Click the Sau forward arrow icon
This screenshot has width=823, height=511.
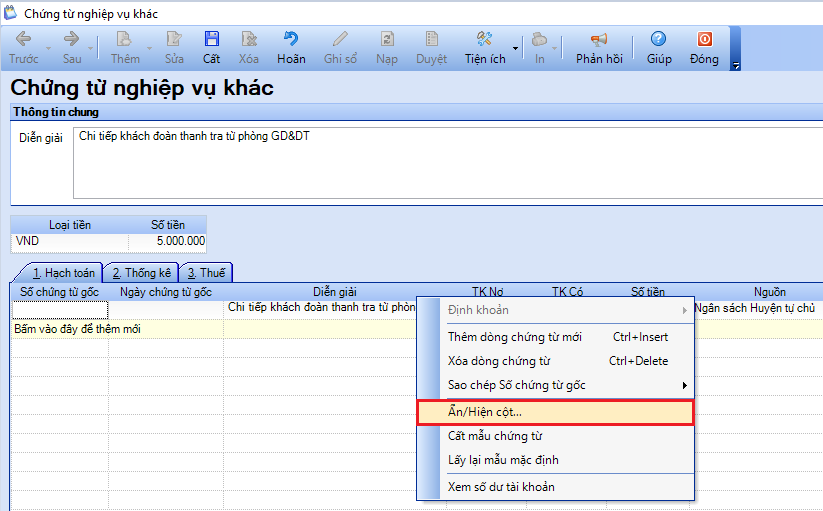pos(71,40)
